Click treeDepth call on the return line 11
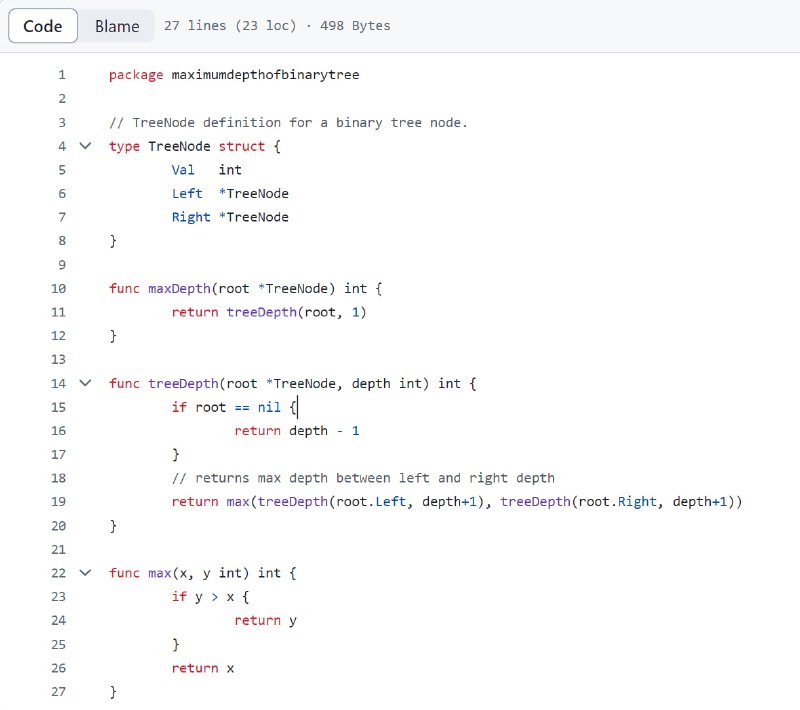Screen dimensions: 800x710 click(261, 312)
